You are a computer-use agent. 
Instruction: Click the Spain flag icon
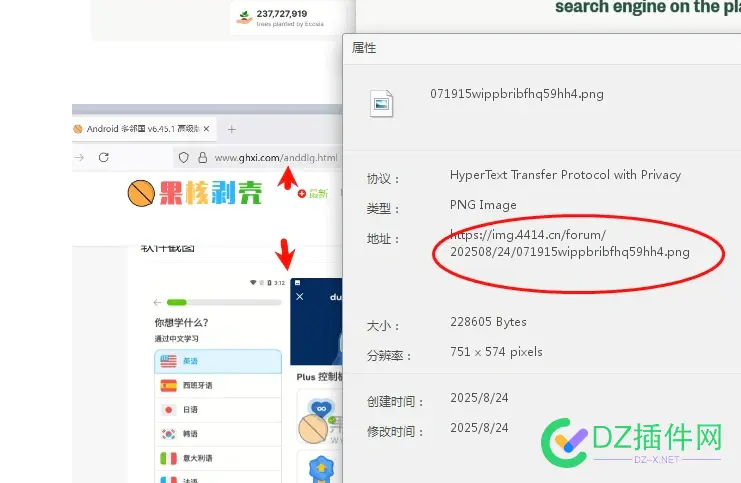[x=168, y=385]
